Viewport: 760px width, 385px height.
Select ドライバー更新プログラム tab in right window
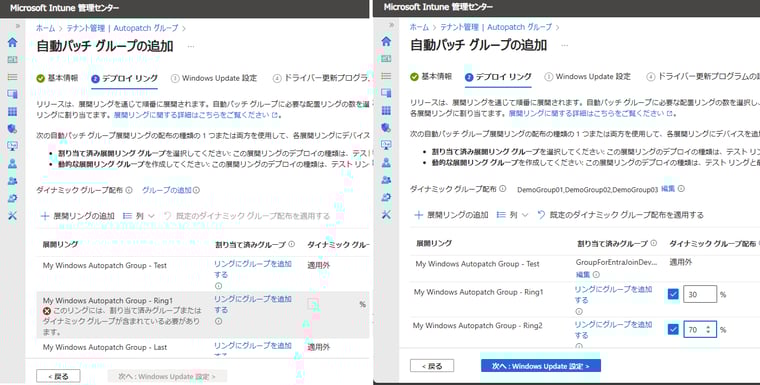[703, 77]
